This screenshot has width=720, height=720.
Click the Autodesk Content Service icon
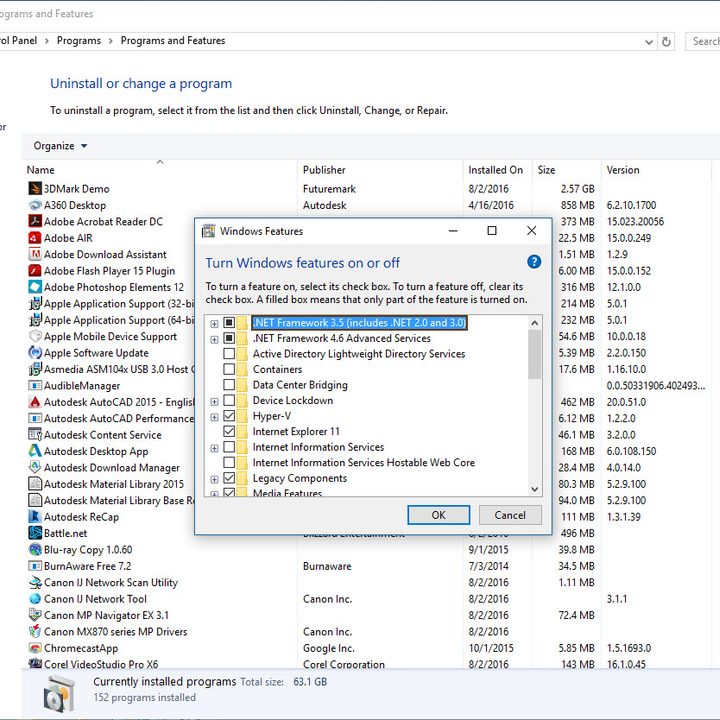click(x=35, y=434)
